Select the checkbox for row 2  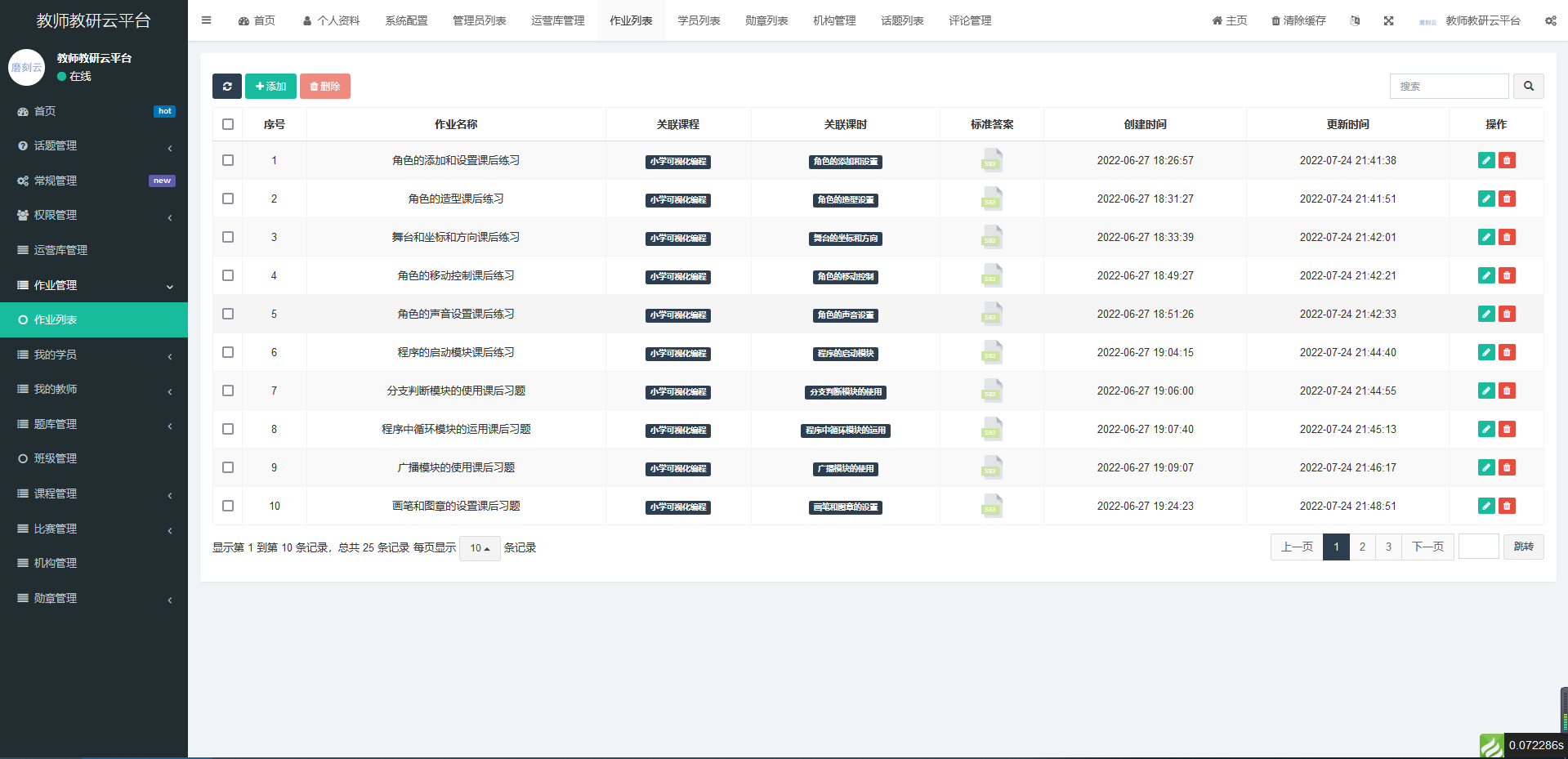coord(228,199)
